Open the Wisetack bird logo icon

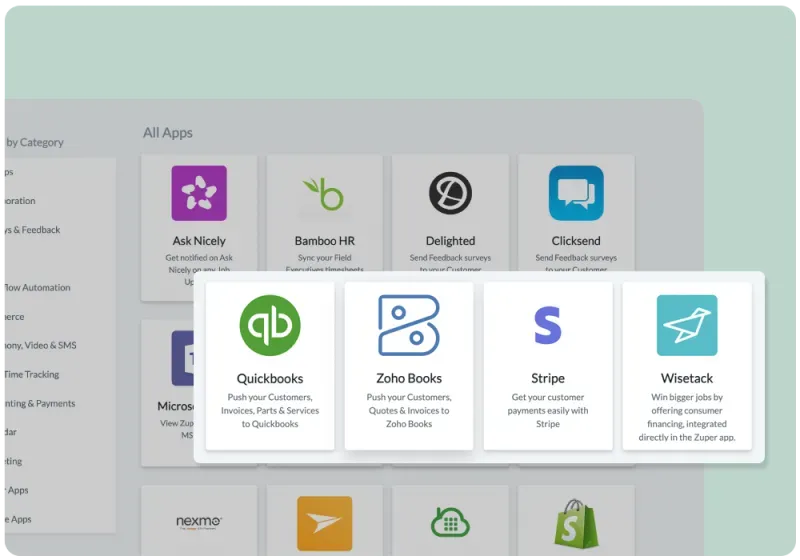(x=686, y=325)
